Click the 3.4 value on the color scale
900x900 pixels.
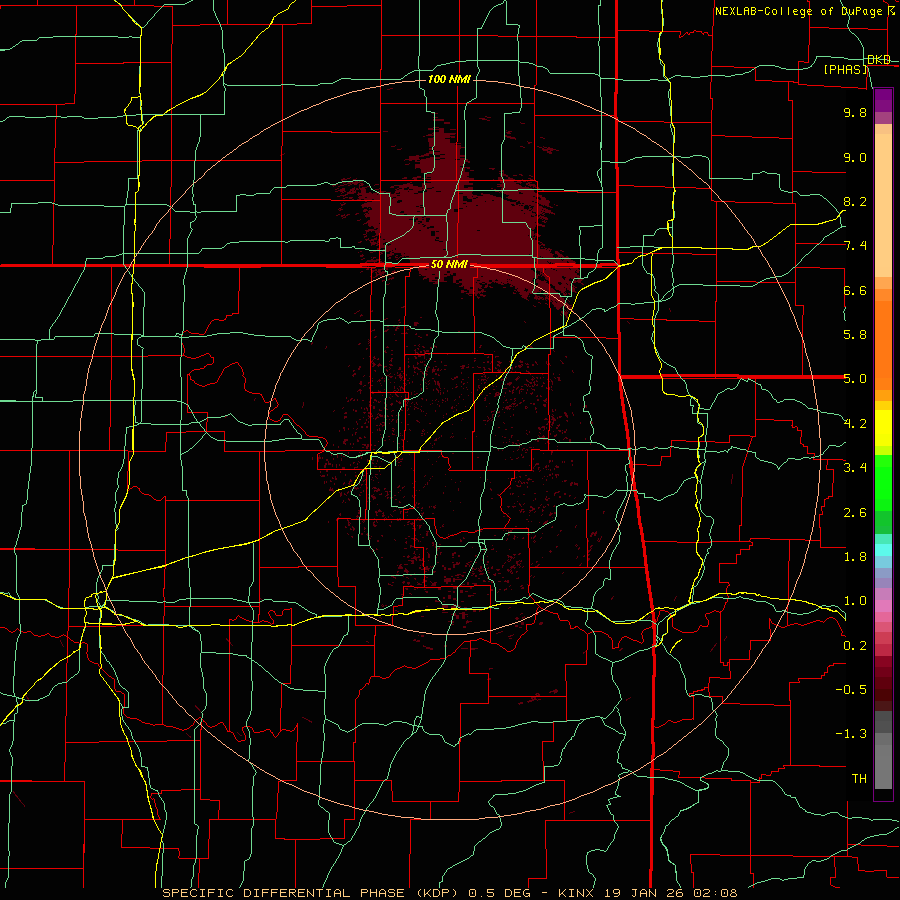click(x=855, y=468)
